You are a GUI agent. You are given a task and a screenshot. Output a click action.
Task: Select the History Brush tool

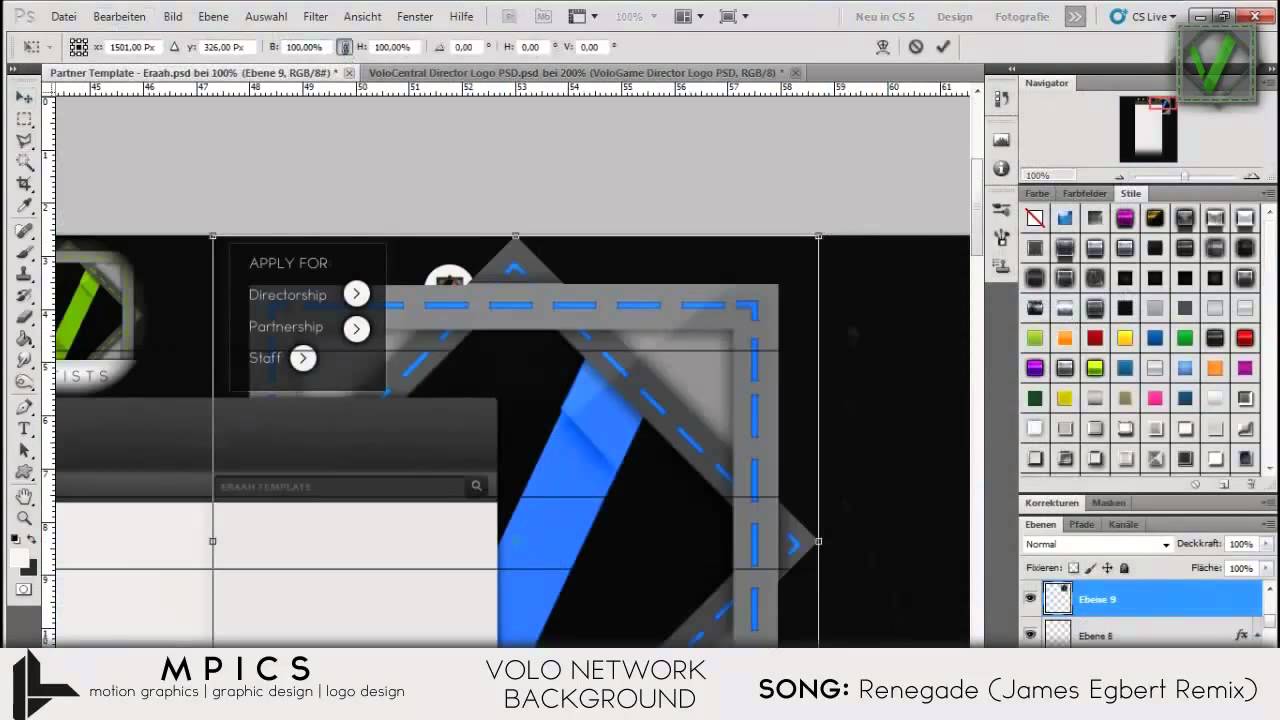24,296
